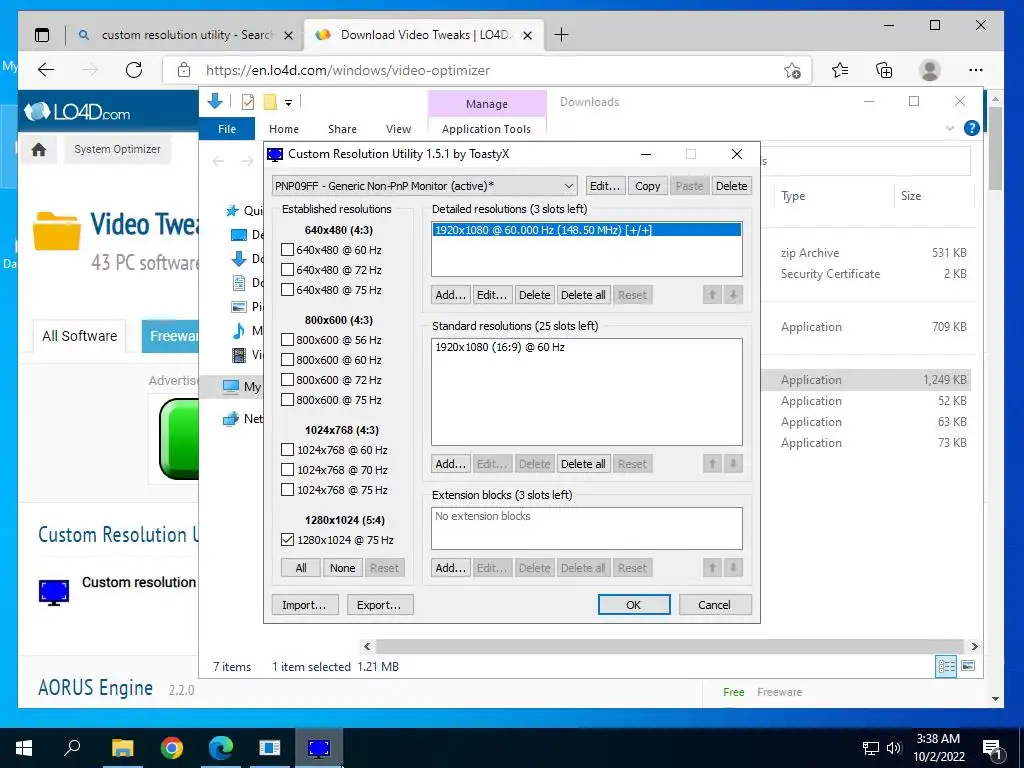1024x768 pixels.
Task: Enable the 640x480 @ 60 Hz checkbox
Action: (287, 250)
